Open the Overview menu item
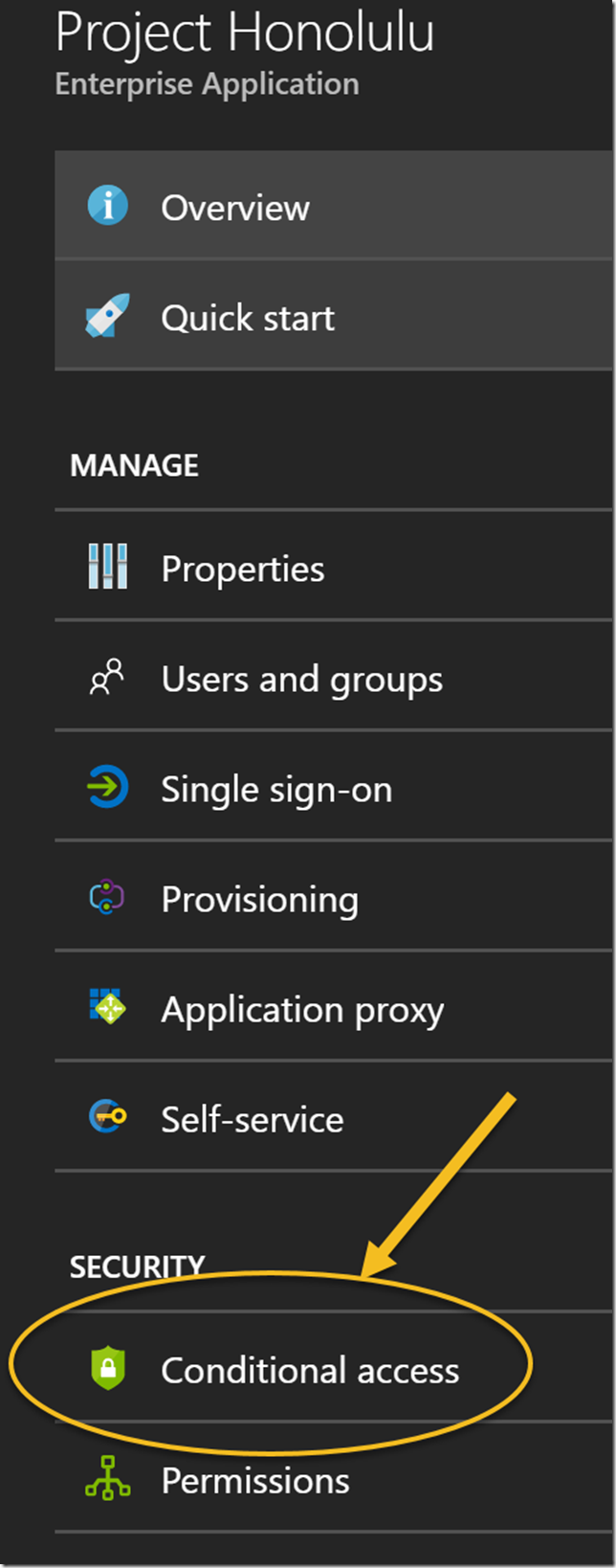The height and width of the screenshot is (1568, 616). click(235, 208)
